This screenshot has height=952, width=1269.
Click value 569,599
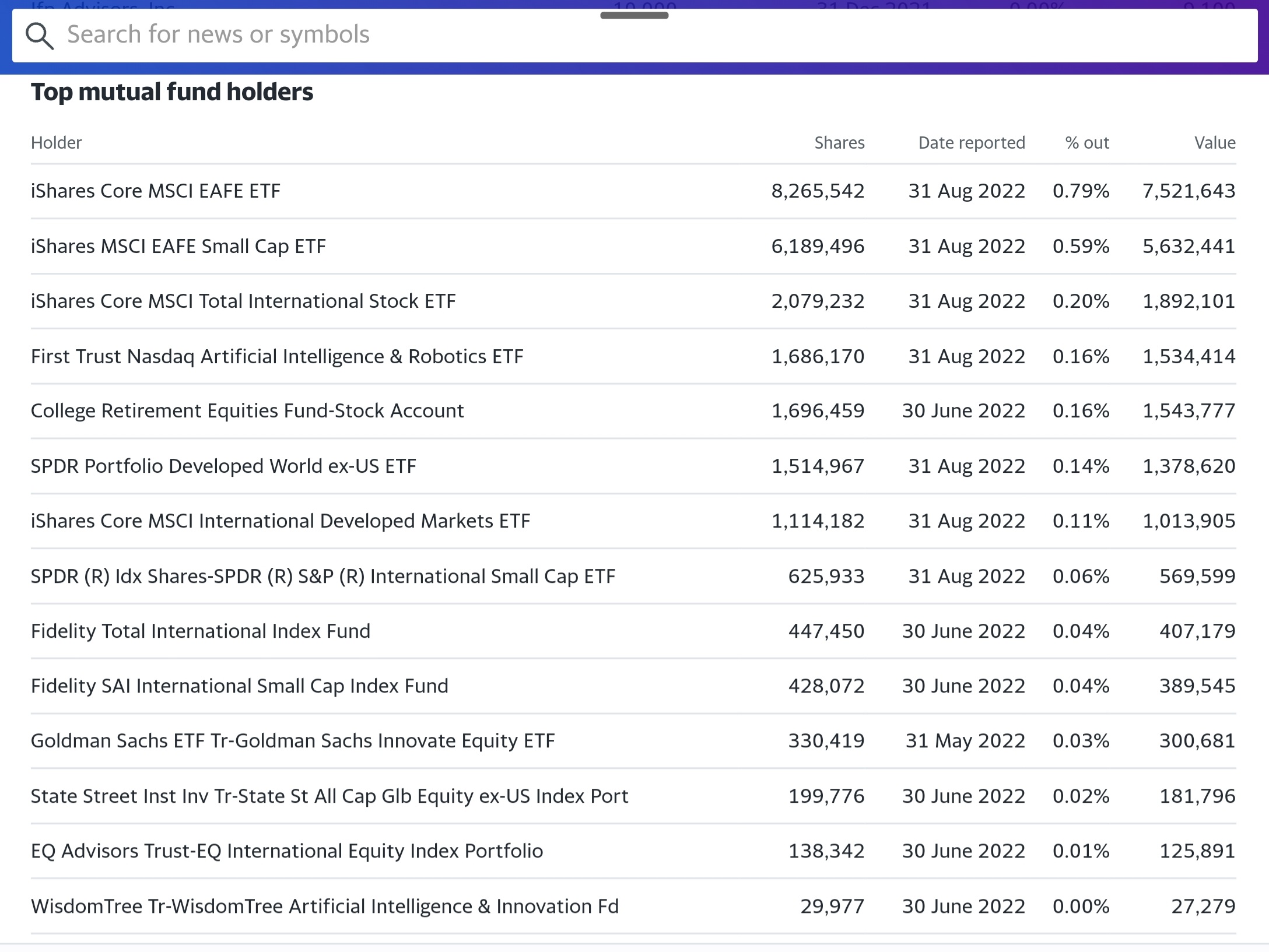coord(1197,576)
